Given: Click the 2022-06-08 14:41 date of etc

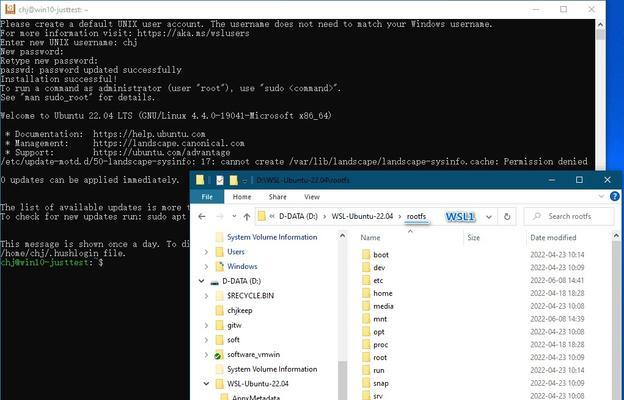Looking at the screenshot, I should [x=557, y=280].
